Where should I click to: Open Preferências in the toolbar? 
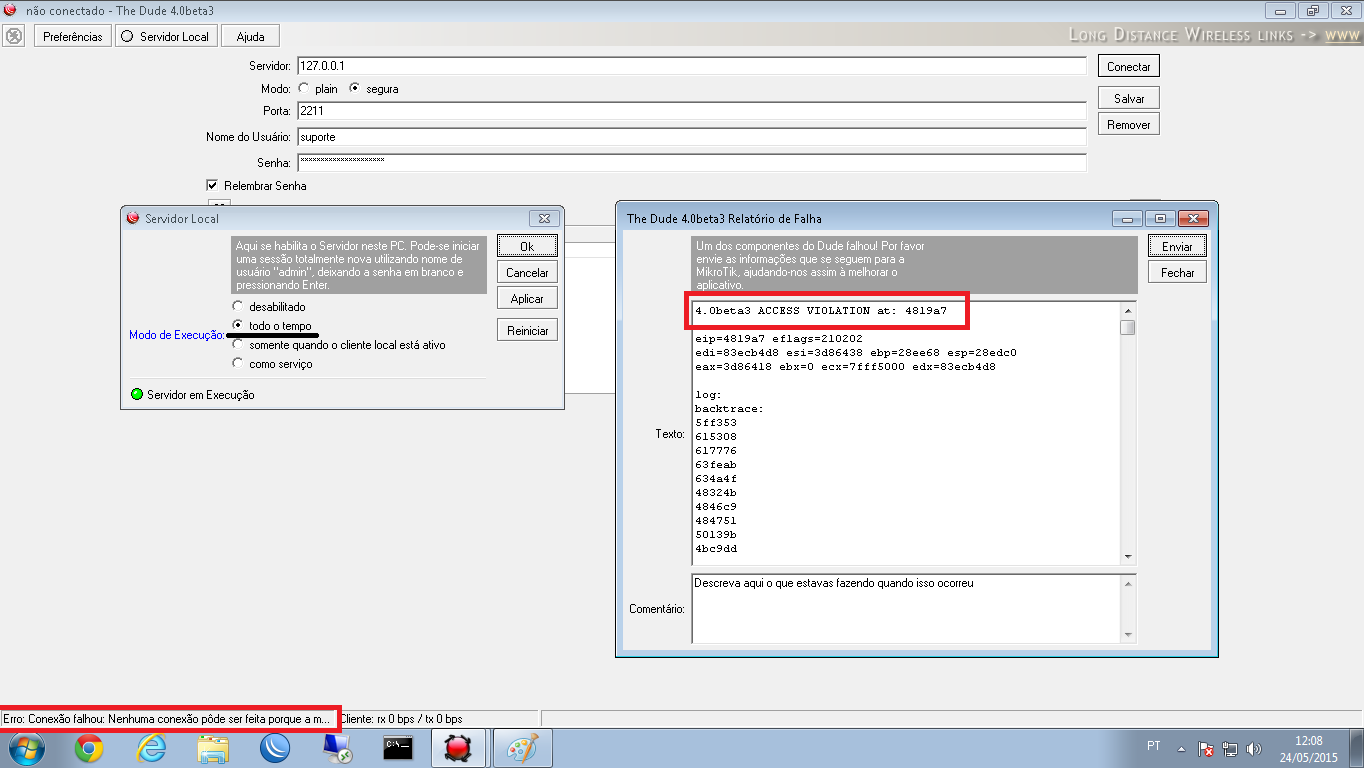tap(73, 37)
